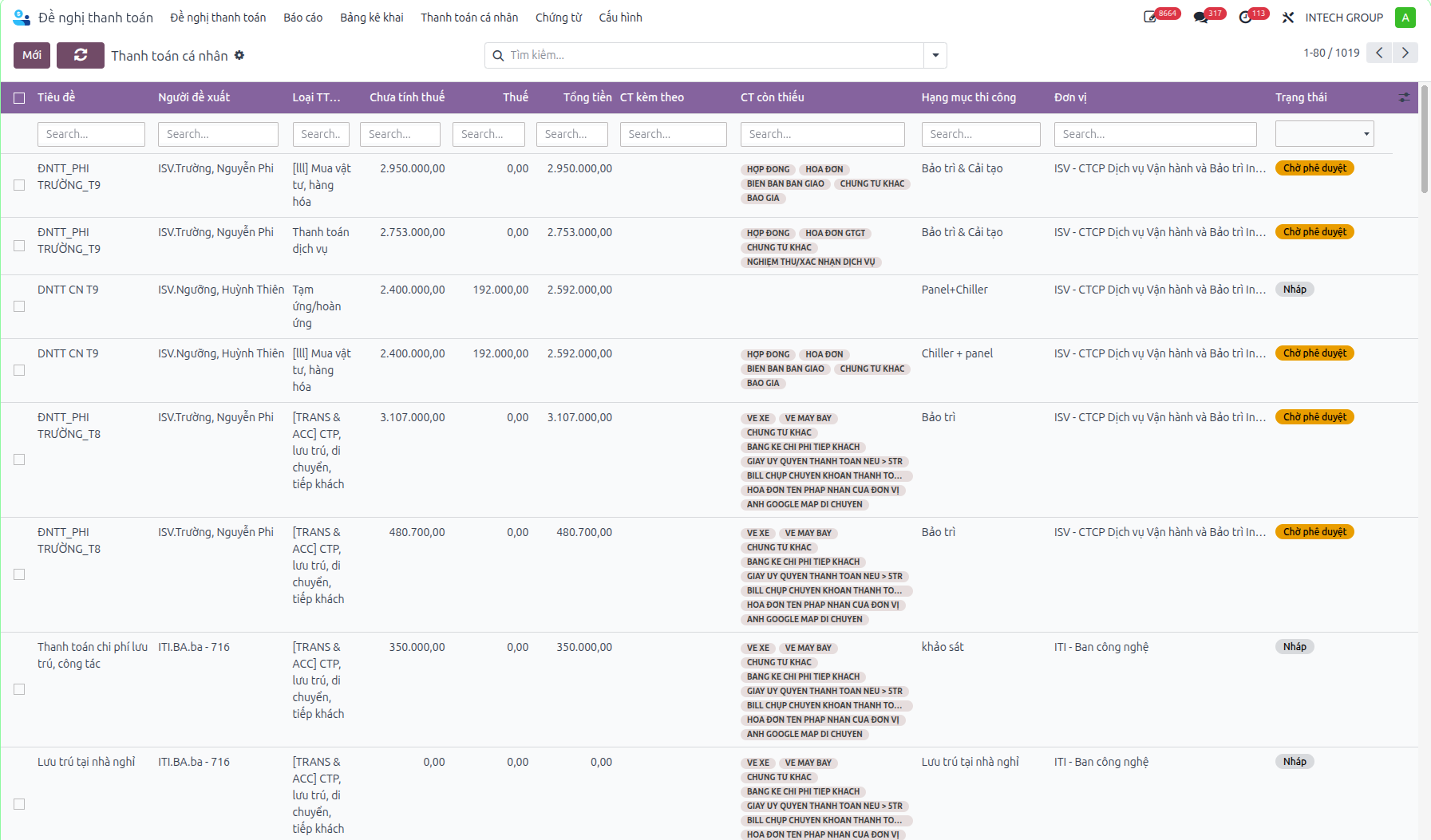Sort by the Tiêu đề column header

56,97
